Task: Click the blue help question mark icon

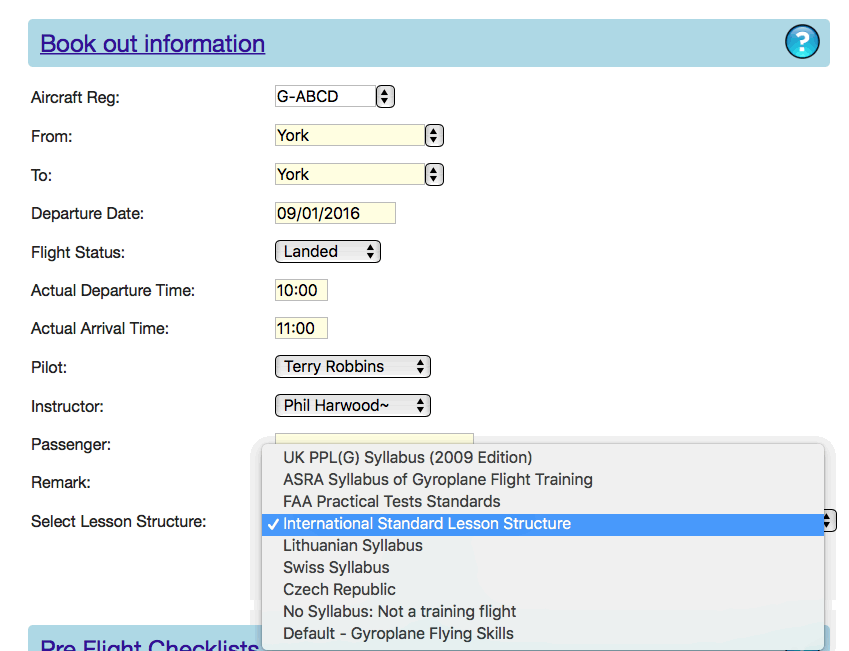Action: coord(802,42)
